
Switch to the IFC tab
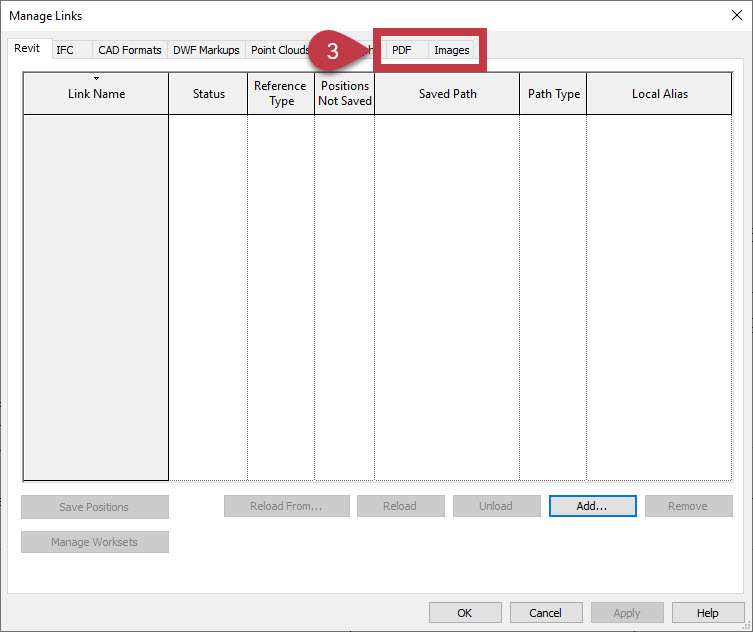click(x=65, y=50)
